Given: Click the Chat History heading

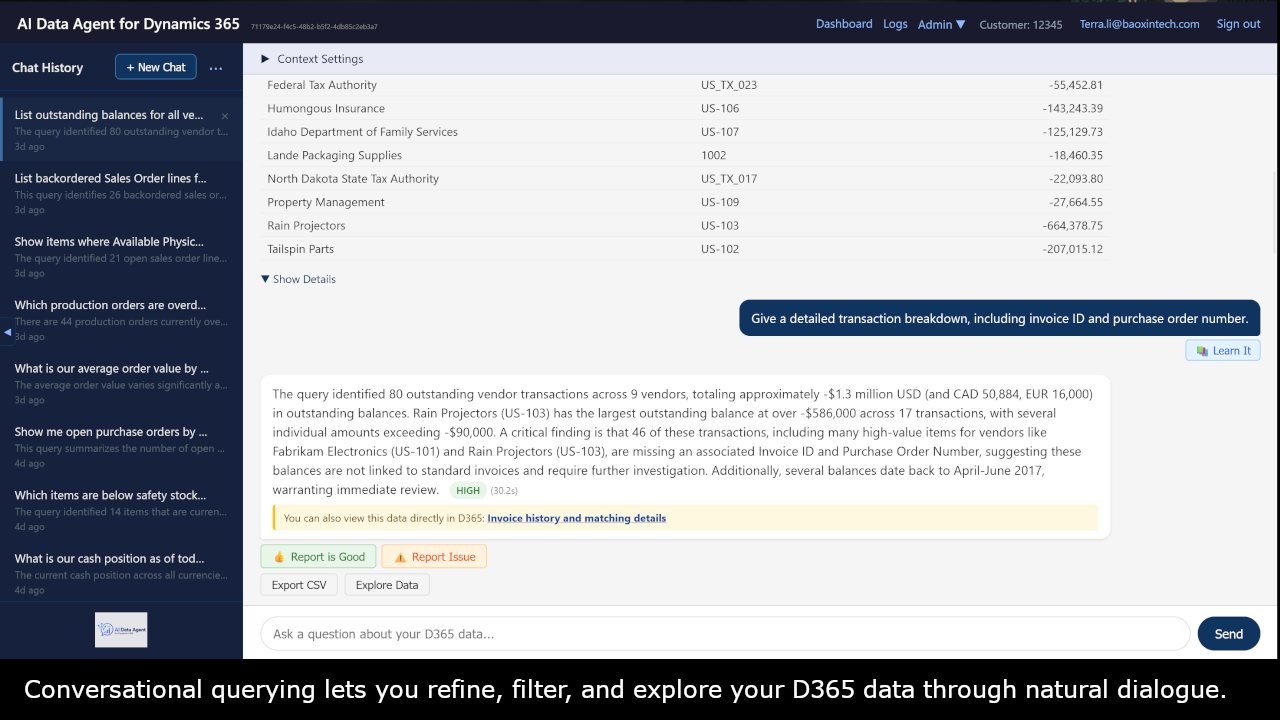Looking at the screenshot, I should (47, 68).
